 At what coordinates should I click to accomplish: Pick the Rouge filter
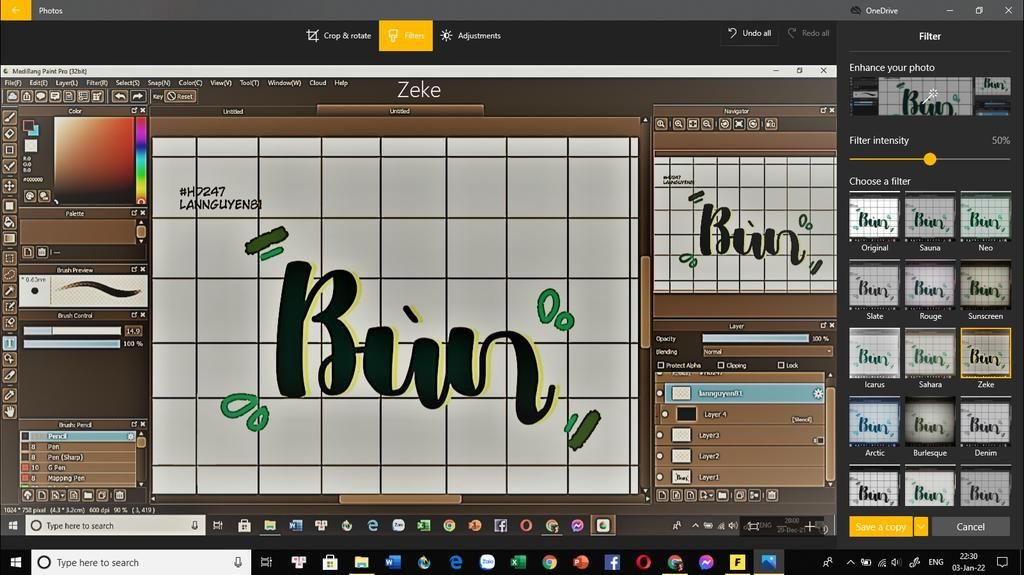(x=930, y=289)
